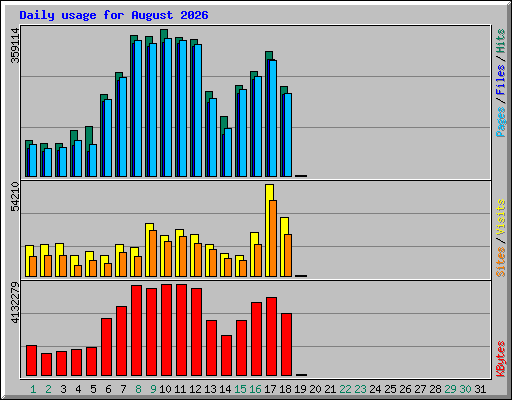The height and width of the screenshot is (400, 512).
Task: Click day label 27 on the axis
Action: click(420, 389)
